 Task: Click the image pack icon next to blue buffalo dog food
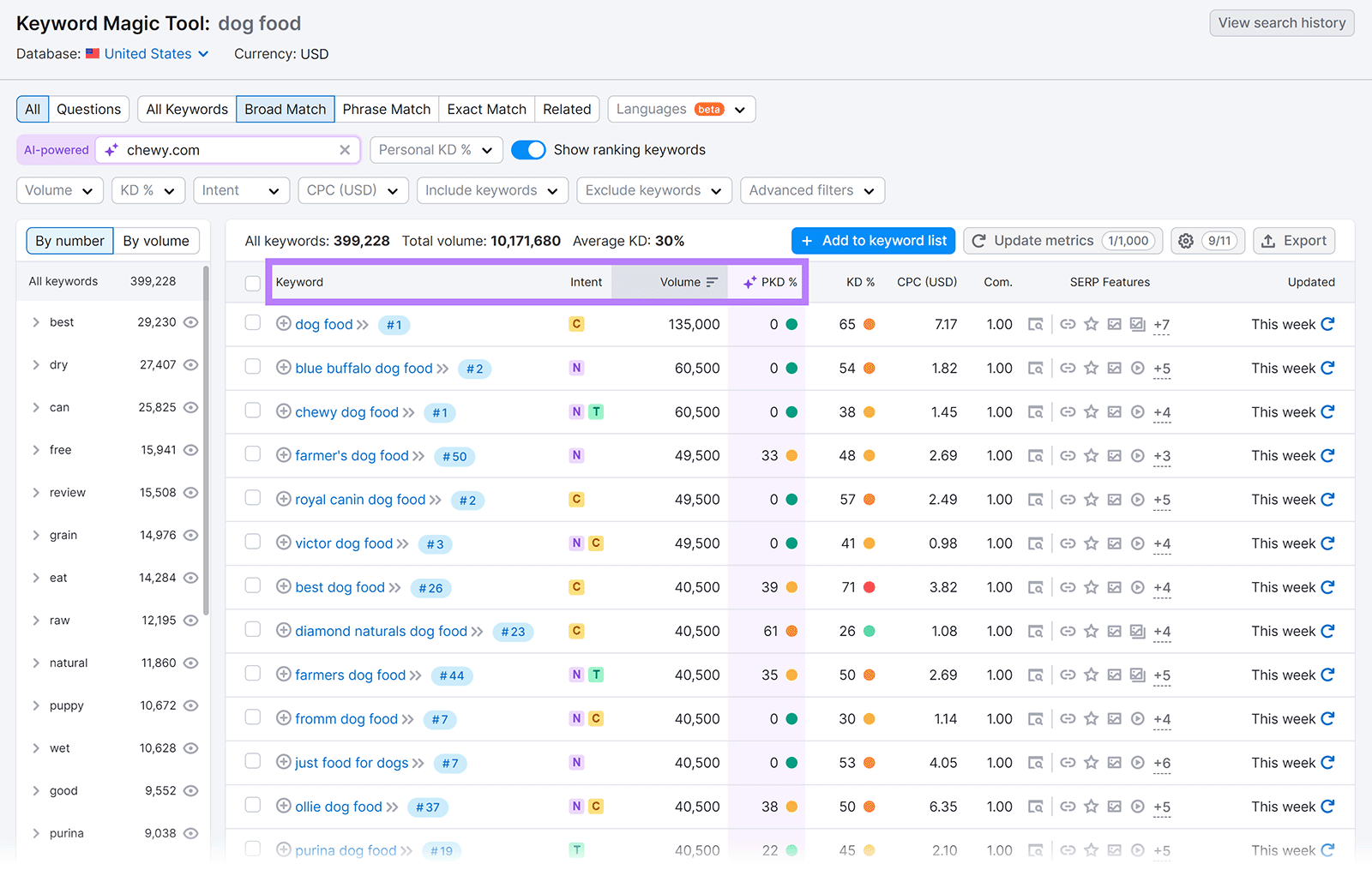[1114, 369]
